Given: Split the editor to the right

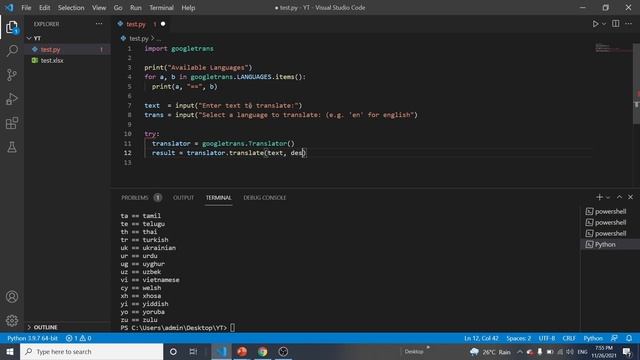Looking at the screenshot, I should pyautogui.click(x=616, y=24).
